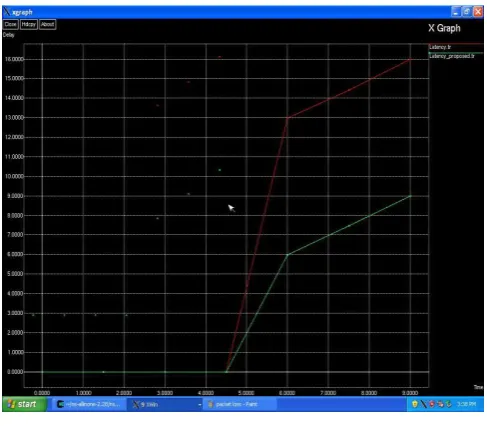
Task: Click the Hdcpy hardcopy button
Action: point(28,24)
